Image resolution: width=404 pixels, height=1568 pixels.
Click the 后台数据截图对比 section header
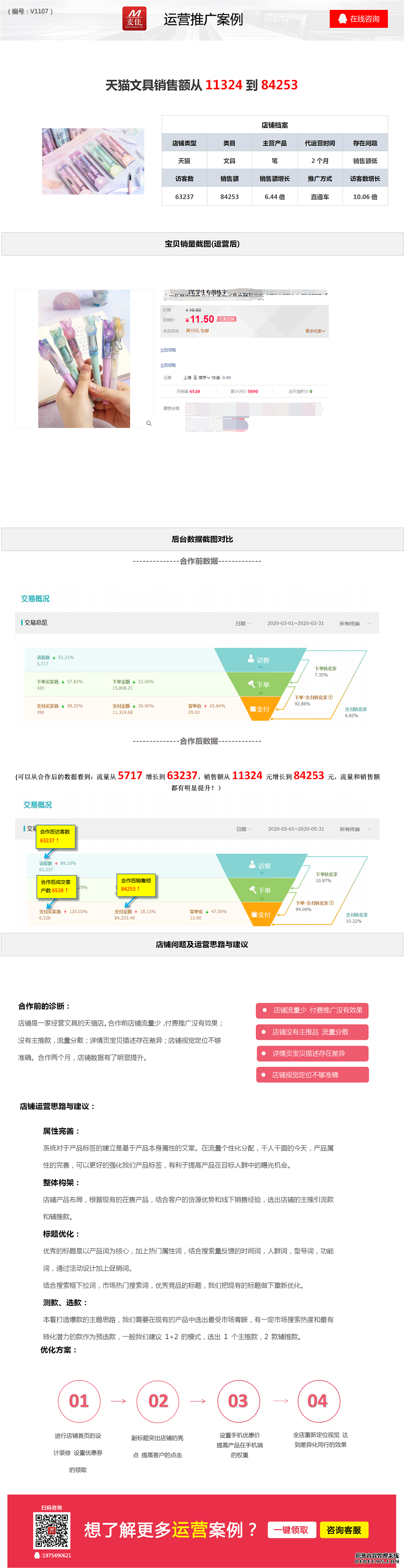point(202,539)
